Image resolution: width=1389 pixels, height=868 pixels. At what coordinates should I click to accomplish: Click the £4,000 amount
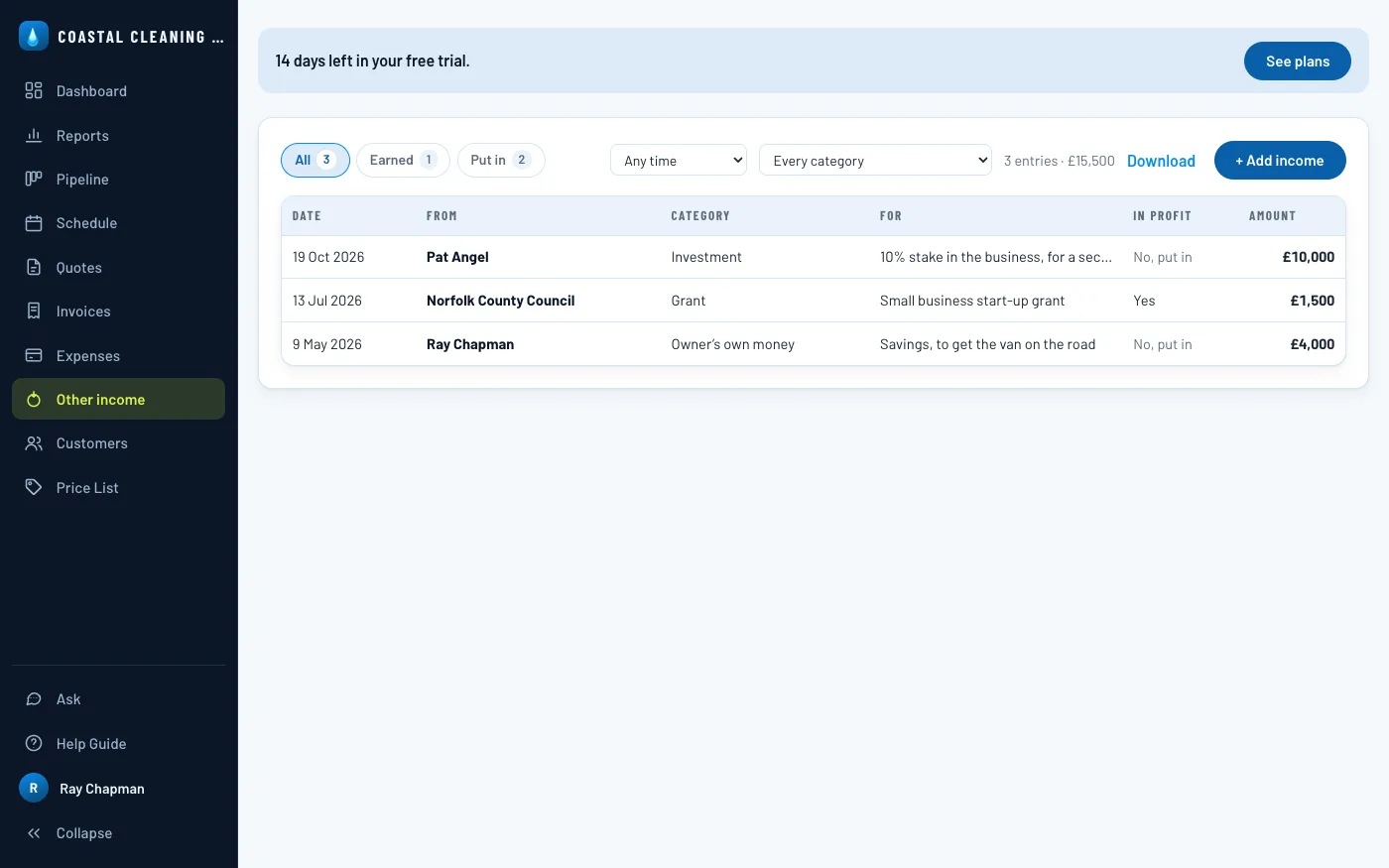[x=1312, y=344]
